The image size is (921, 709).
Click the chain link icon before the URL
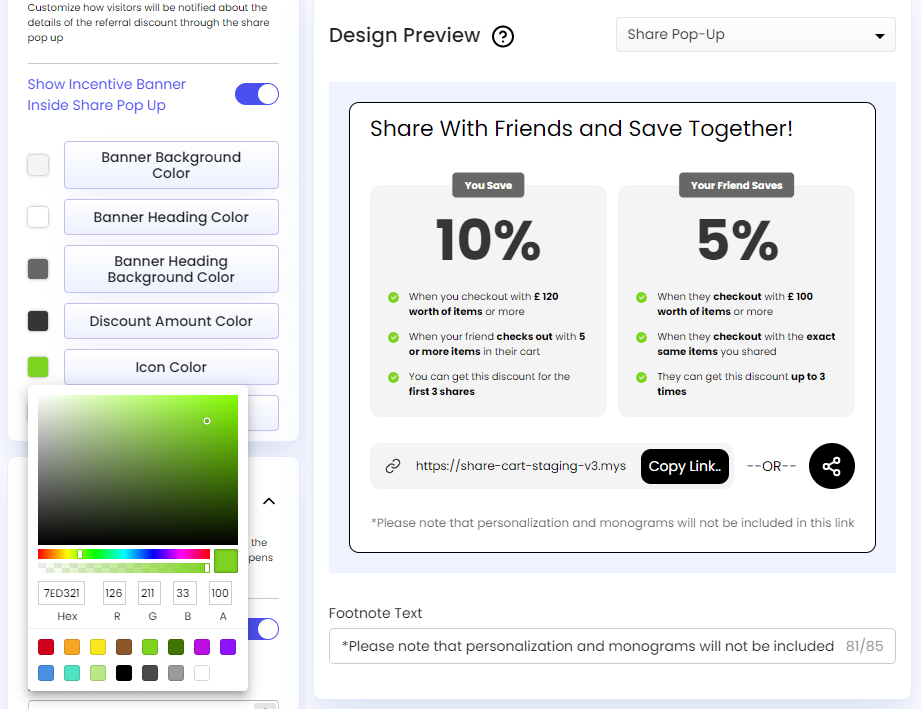tap(393, 466)
